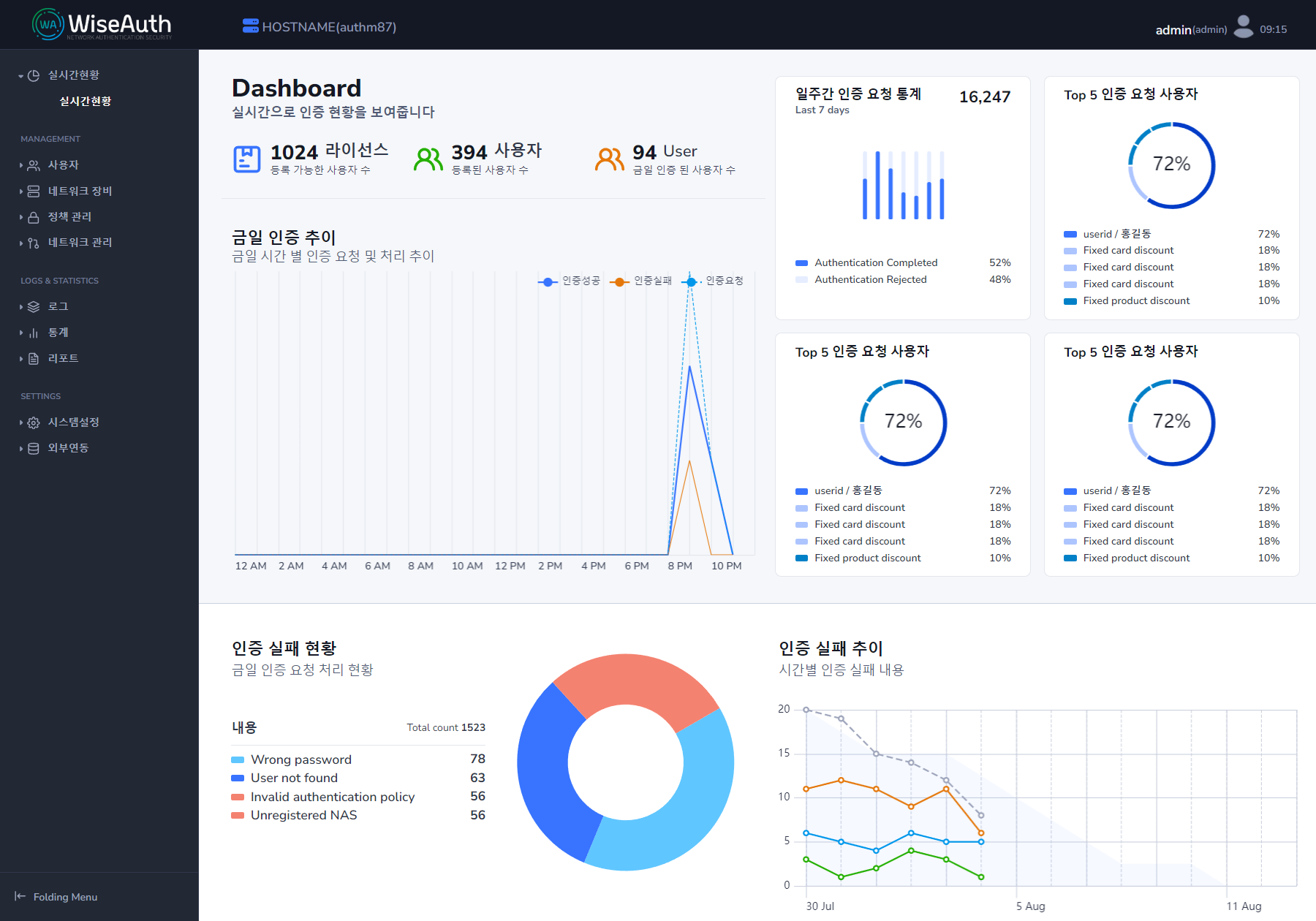Click the admin profile avatar icon
Viewport: 1316px width, 921px height.
pos(1243,27)
